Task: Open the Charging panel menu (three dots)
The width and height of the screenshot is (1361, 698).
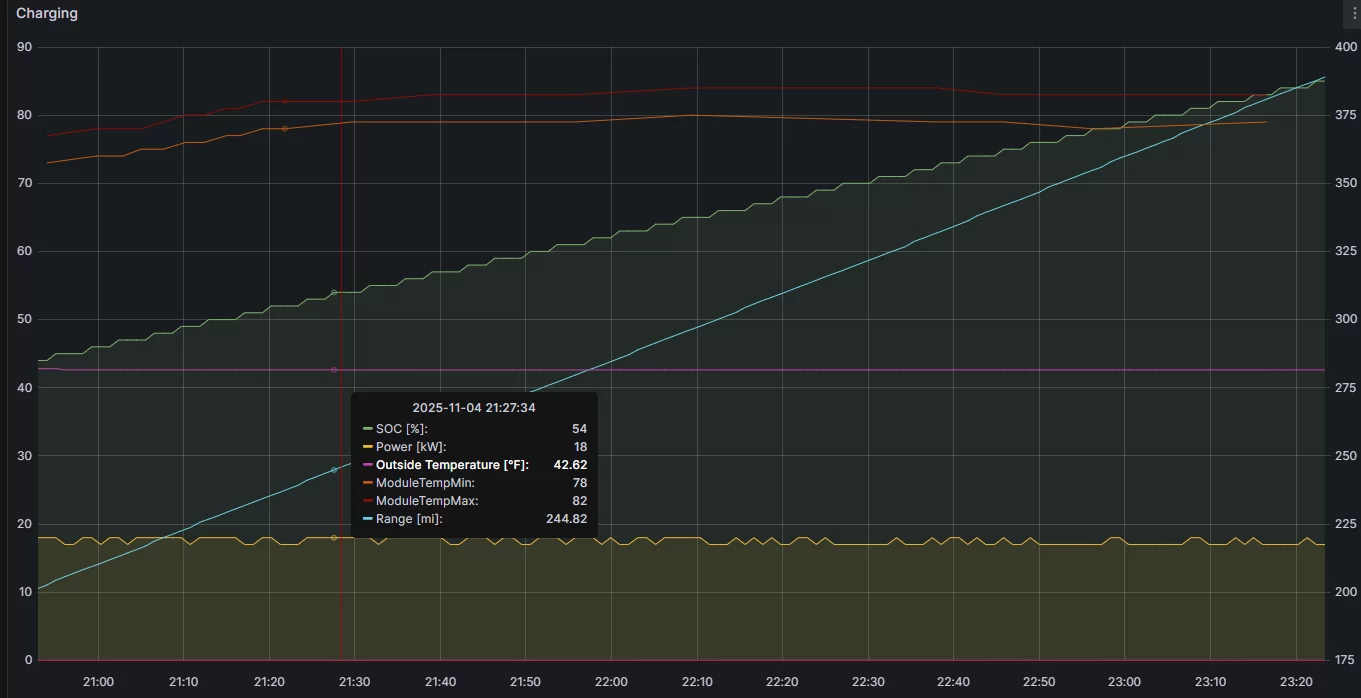Action: [x=1355, y=14]
